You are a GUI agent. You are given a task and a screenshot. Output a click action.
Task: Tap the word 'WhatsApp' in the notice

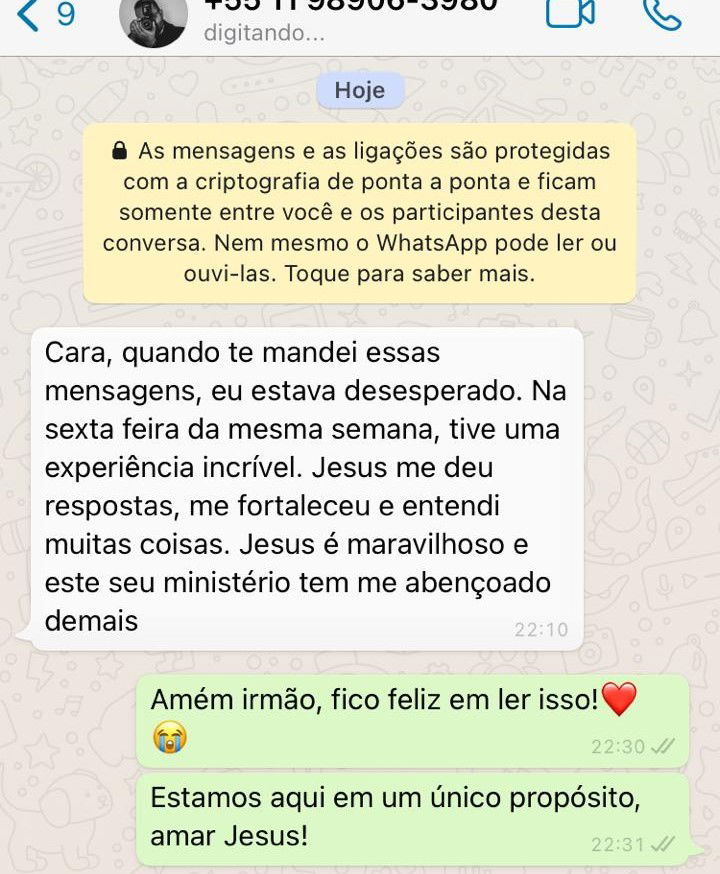click(431, 243)
